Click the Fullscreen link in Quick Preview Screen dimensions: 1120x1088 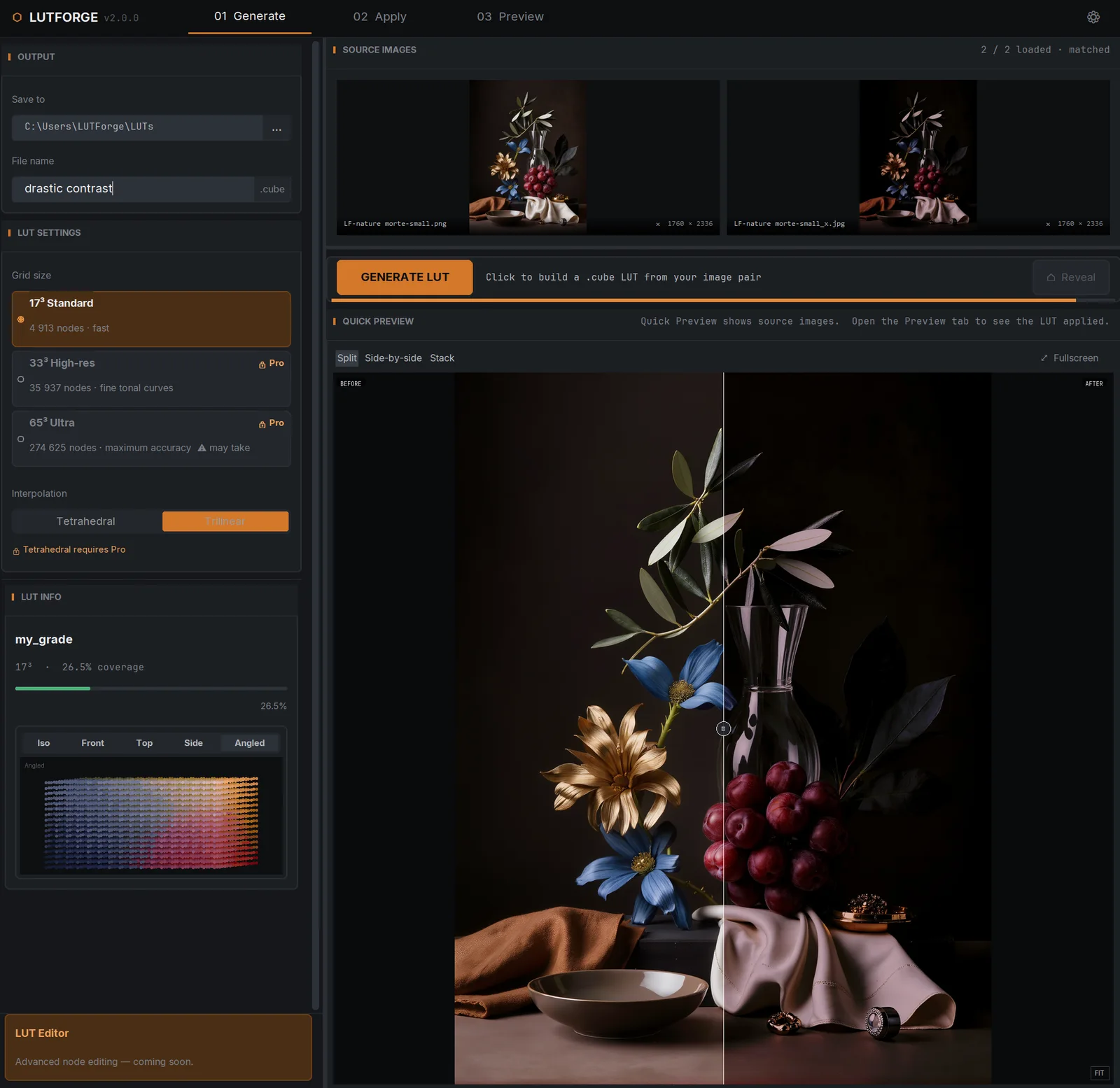(1069, 358)
